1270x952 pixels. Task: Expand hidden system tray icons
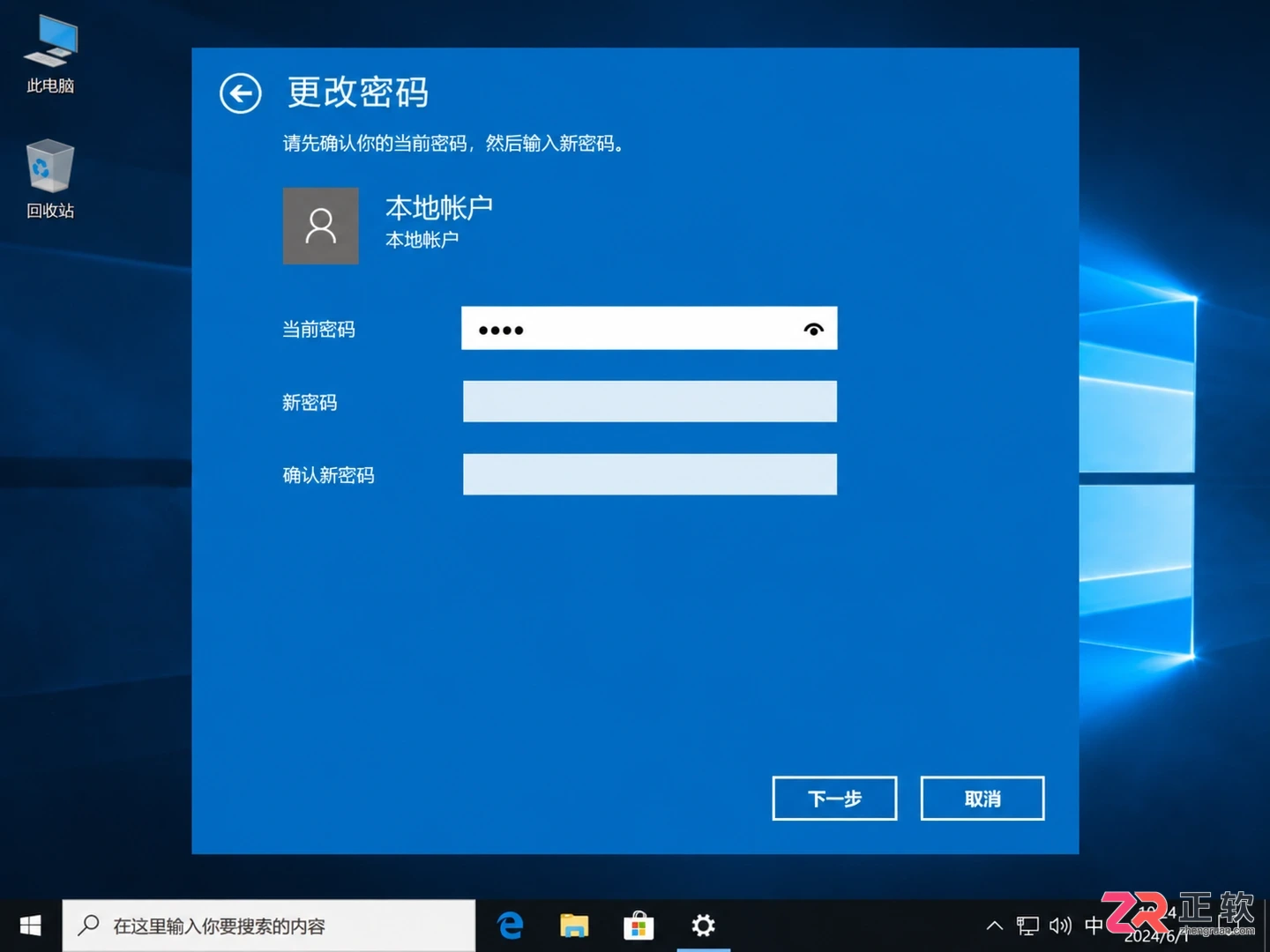[995, 926]
